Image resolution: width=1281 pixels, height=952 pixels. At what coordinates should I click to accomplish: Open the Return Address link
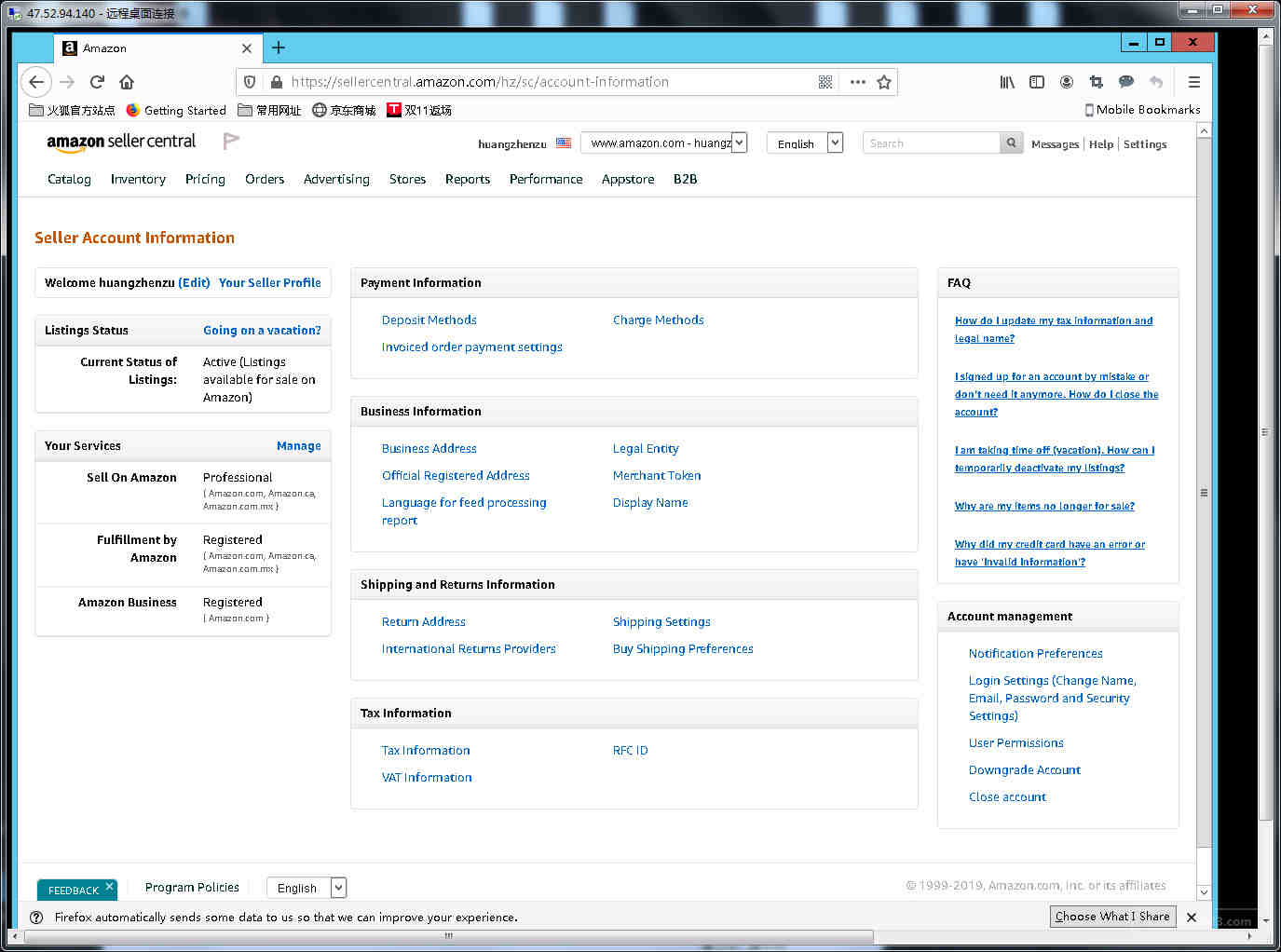[423, 621]
